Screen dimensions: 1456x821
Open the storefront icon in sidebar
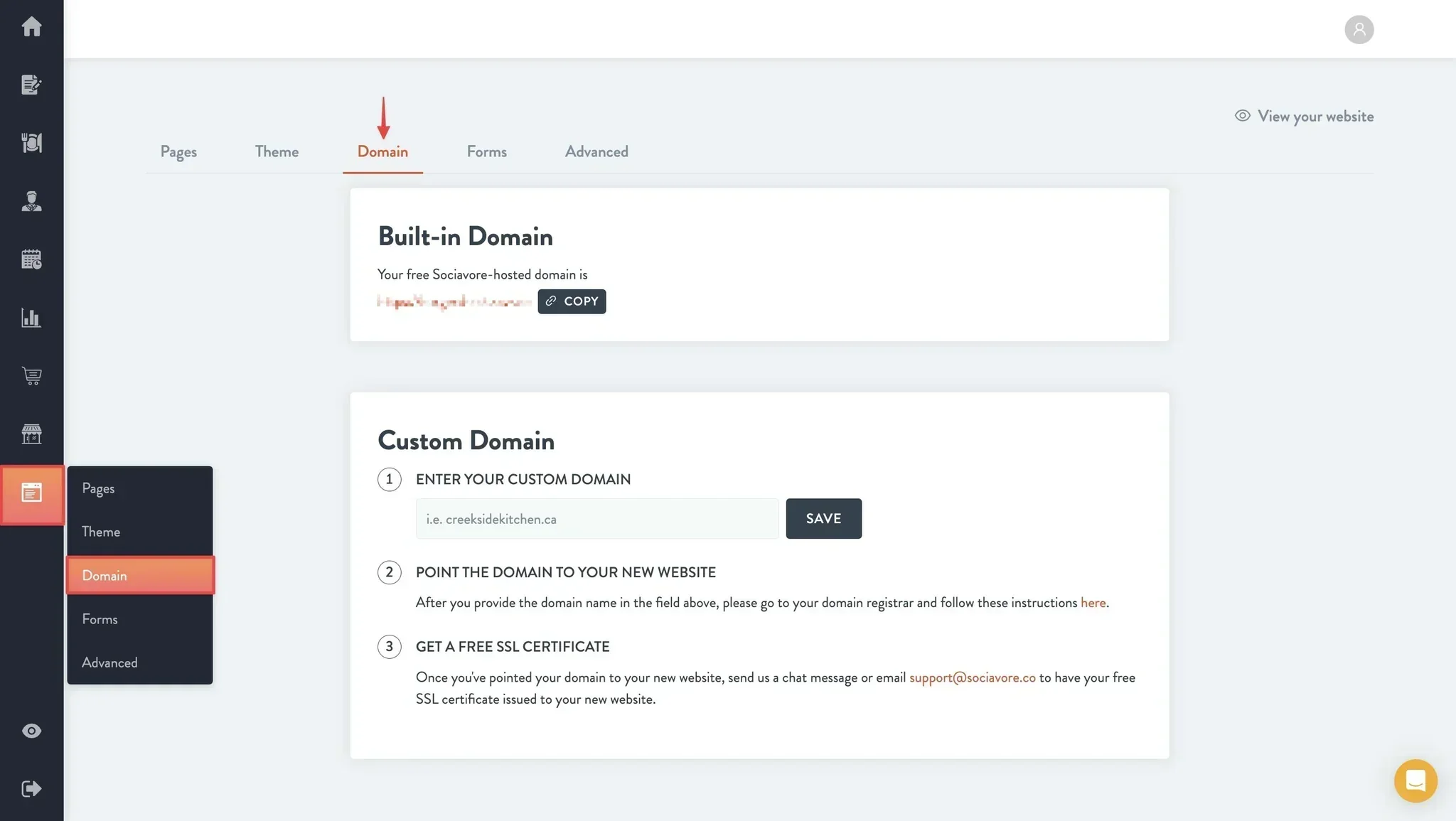point(31,434)
